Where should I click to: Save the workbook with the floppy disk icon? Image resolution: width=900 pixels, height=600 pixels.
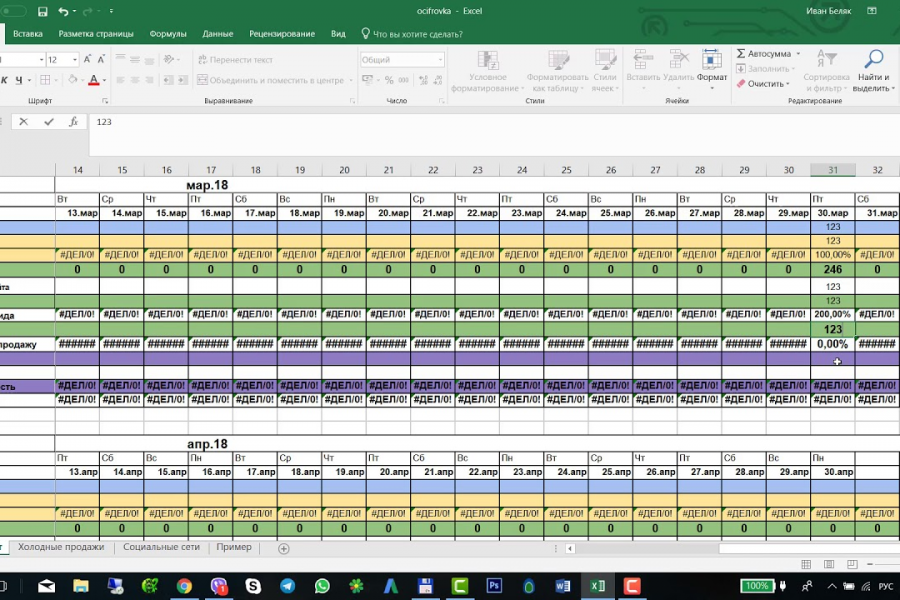42,11
